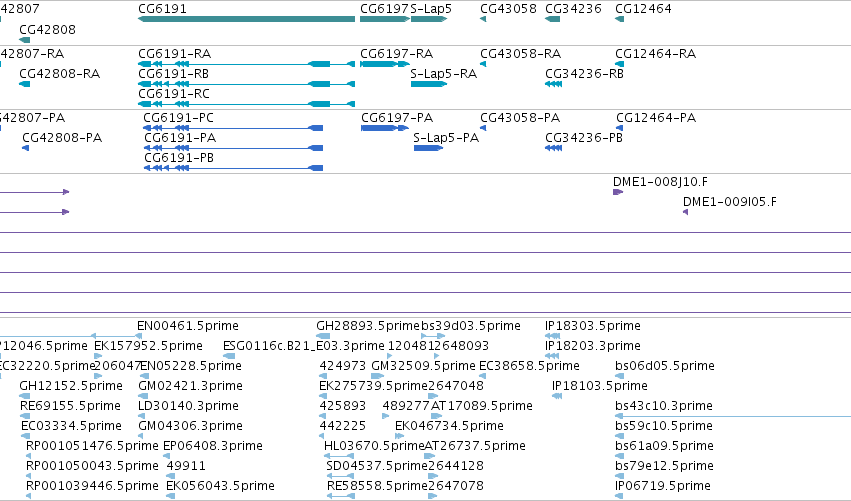Select EST IP18303.5prime
Viewport: 851px width, 501px height.
[x=593, y=326]
